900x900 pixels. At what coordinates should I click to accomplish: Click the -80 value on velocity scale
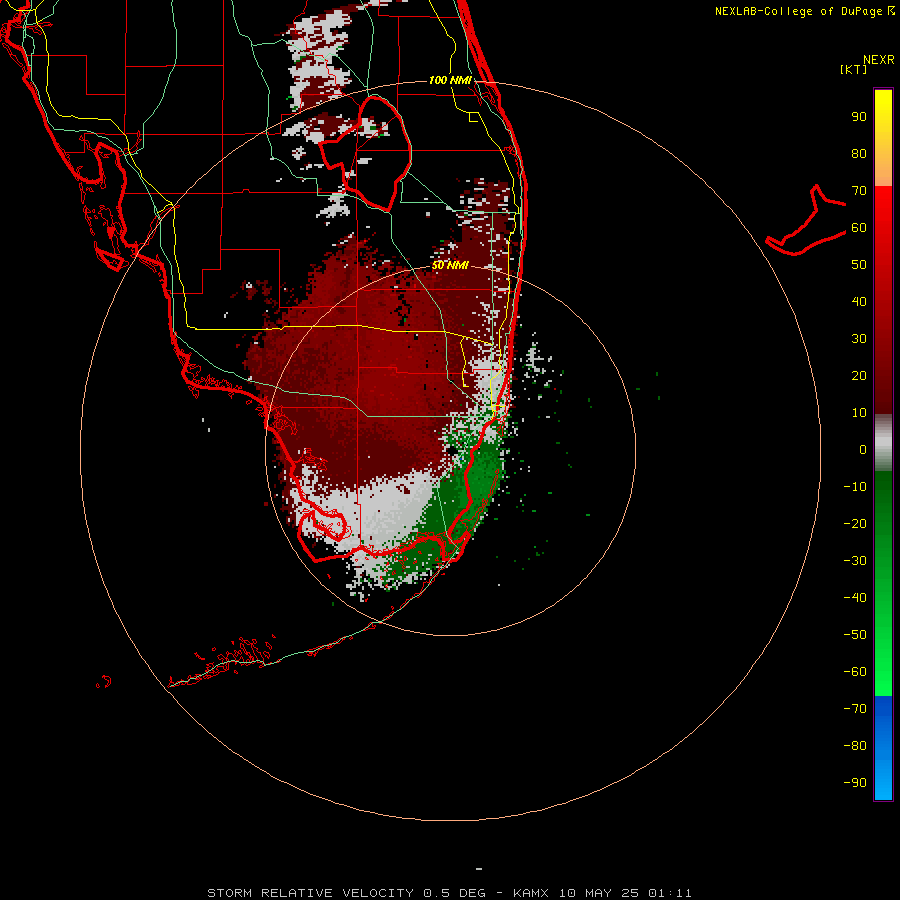tap(855, 746)
